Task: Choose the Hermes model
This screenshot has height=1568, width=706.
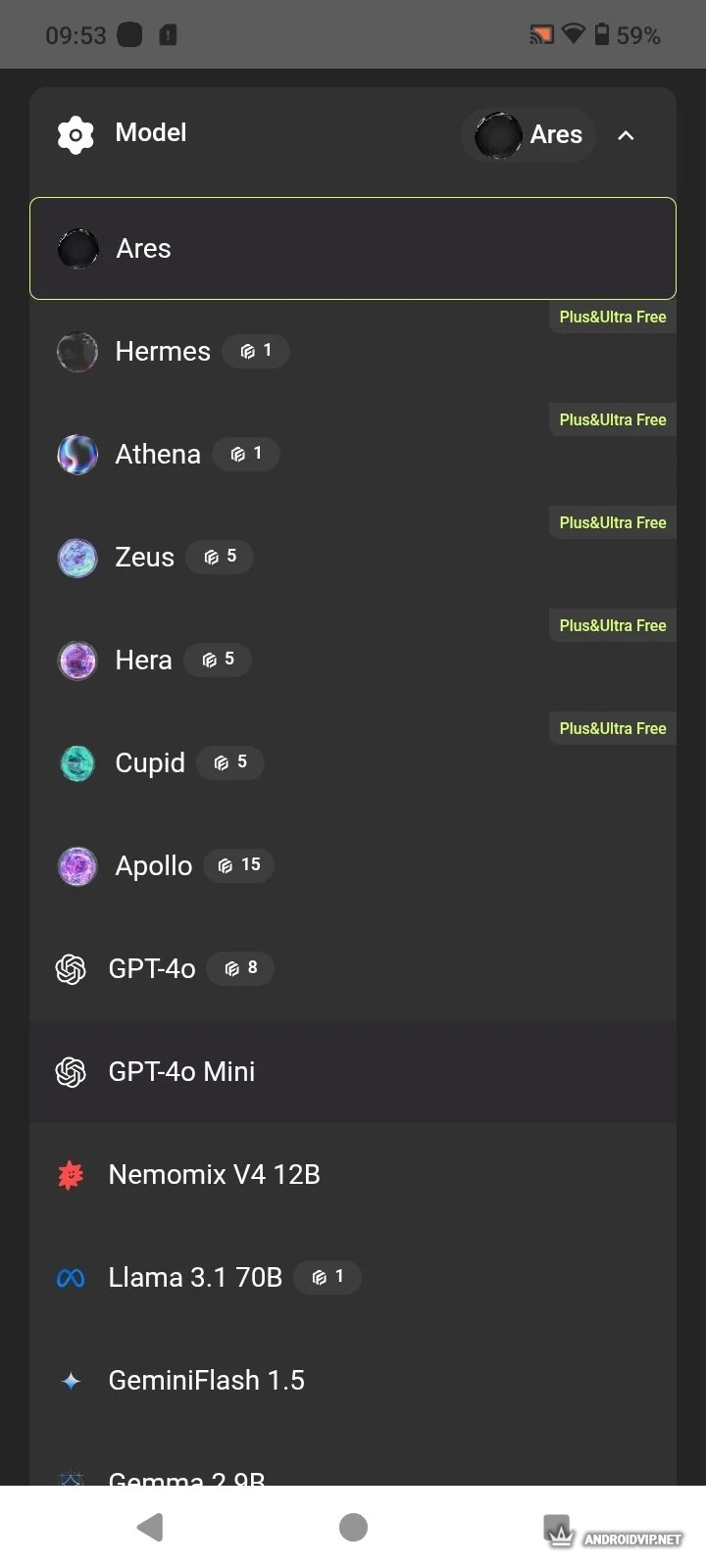Action: [x=163, y=352]
